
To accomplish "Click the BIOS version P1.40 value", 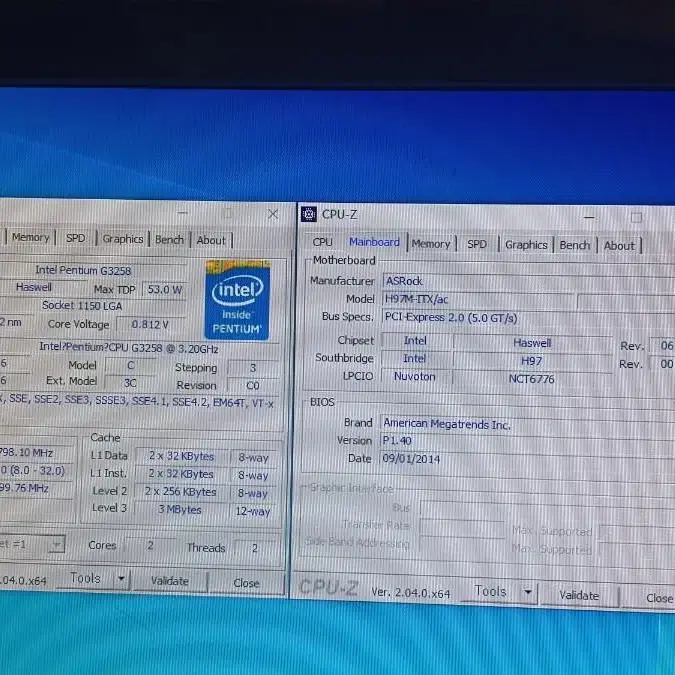I will [x=528, y=442].
